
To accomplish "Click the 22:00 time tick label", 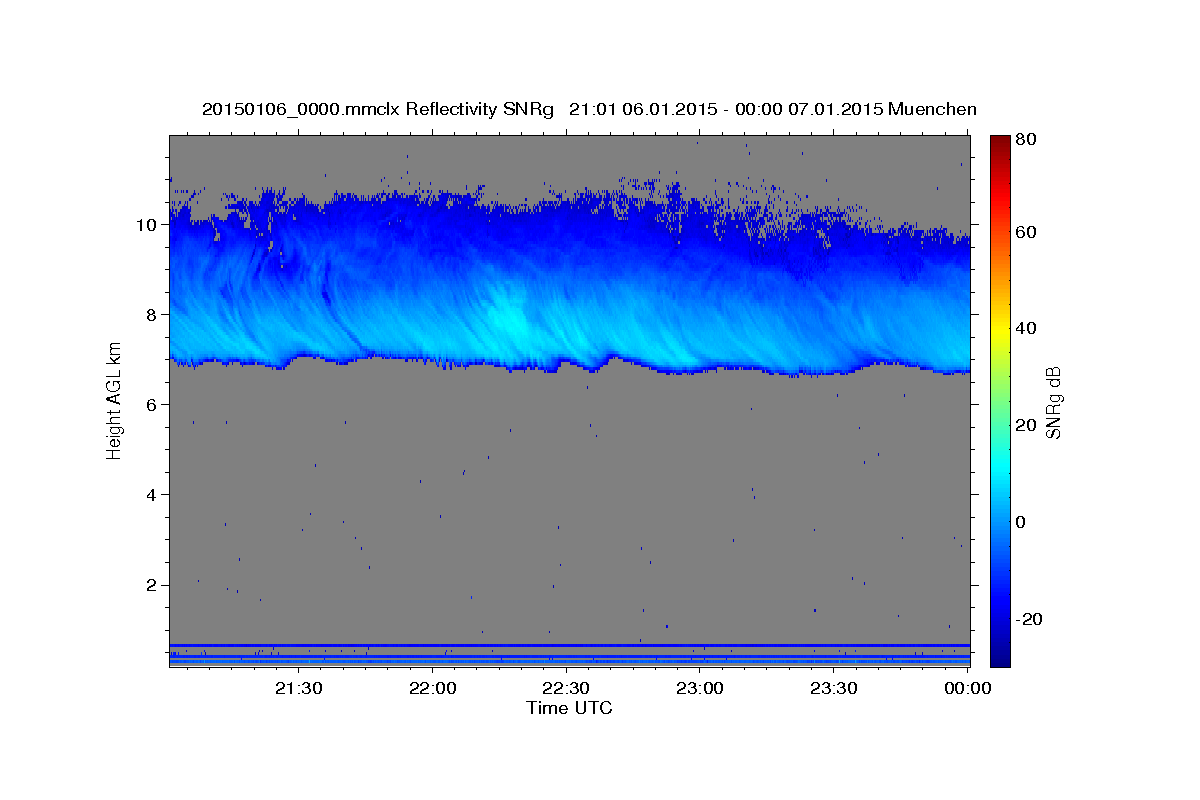I will click(433, 688).
